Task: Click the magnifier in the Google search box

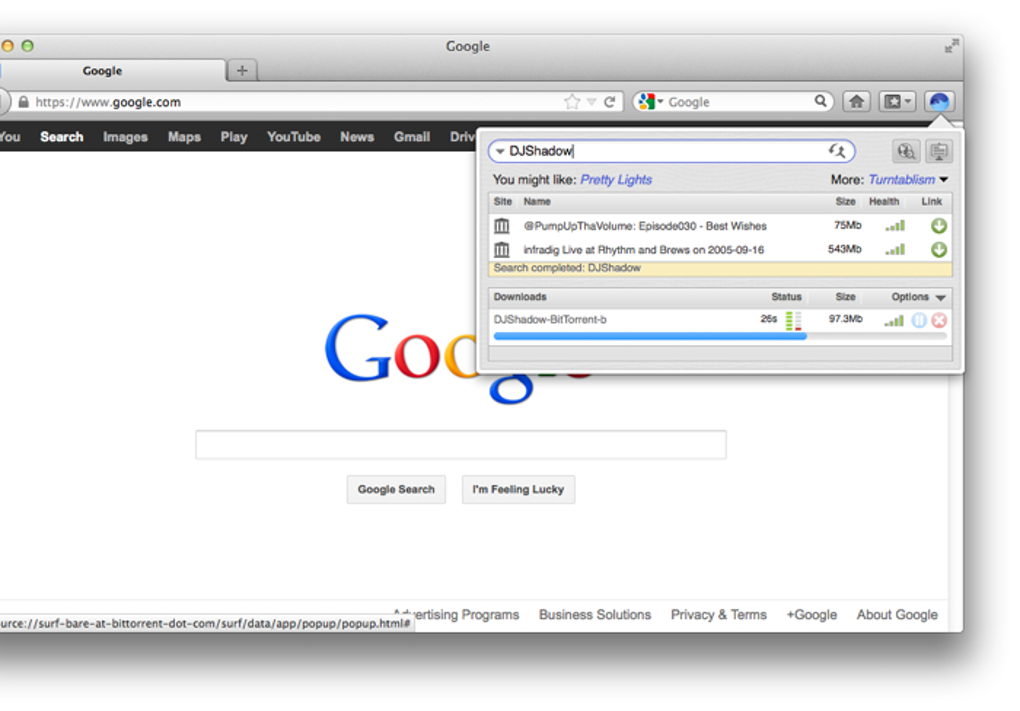Action: [820, 101]
